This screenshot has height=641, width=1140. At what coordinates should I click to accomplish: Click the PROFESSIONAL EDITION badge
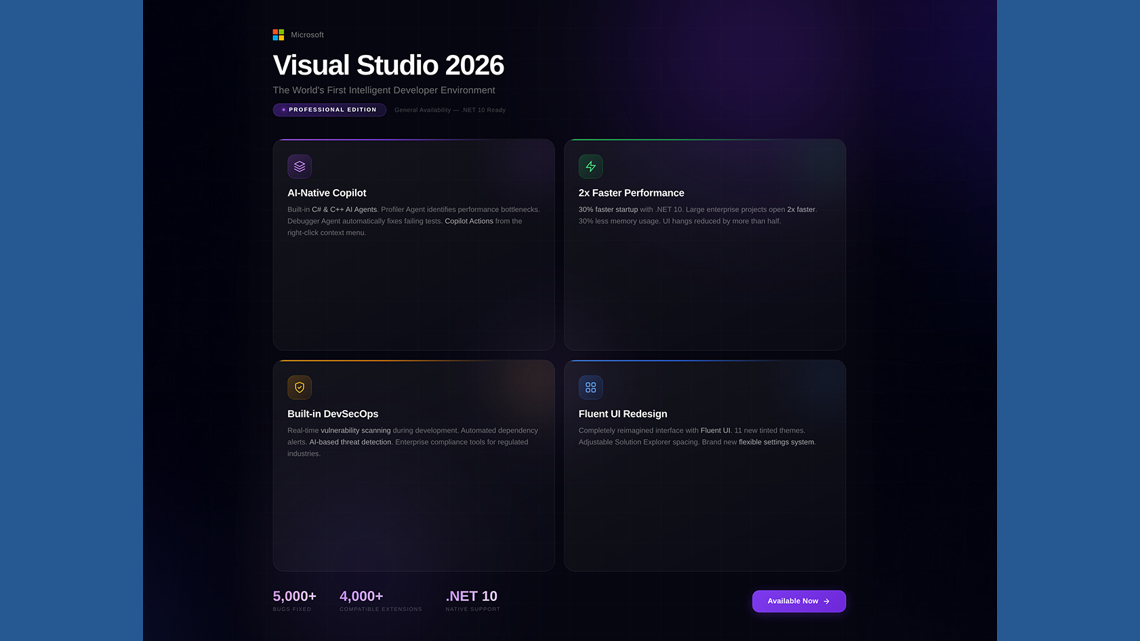[x=329, y=109]
